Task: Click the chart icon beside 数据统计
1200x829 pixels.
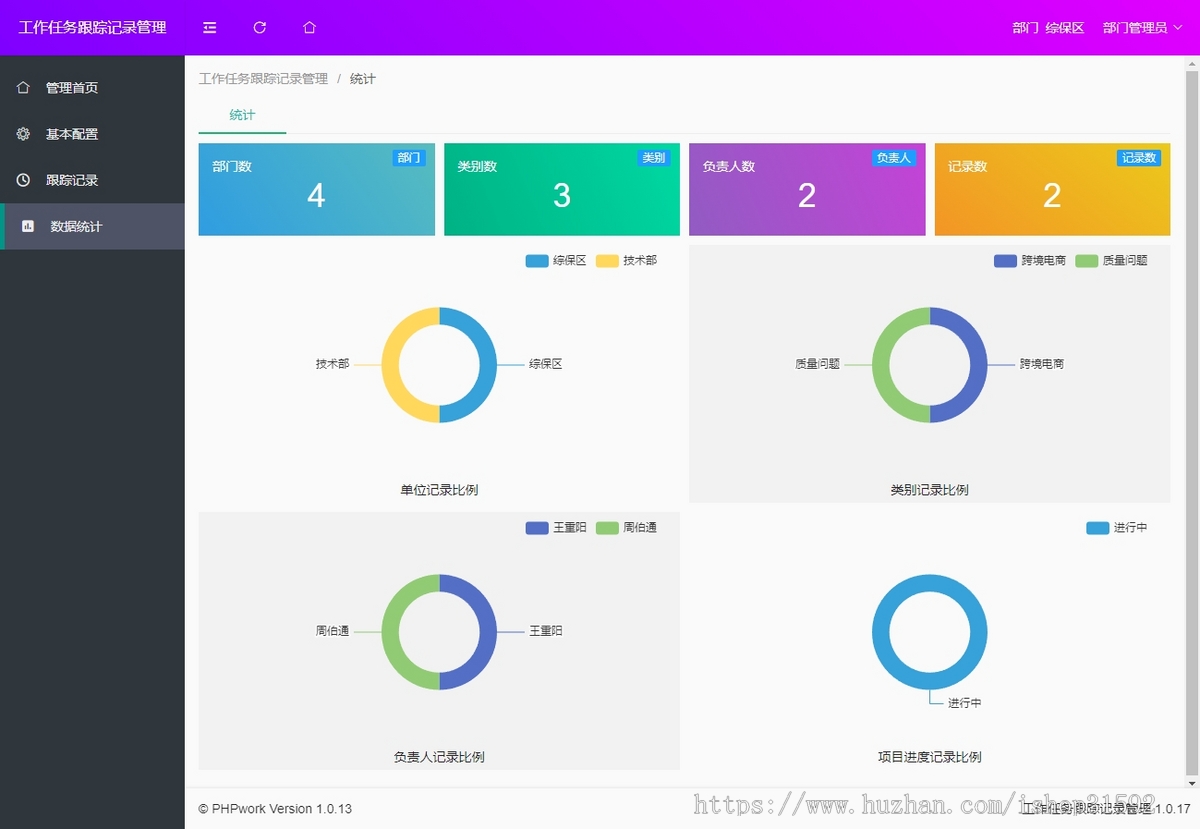Action: [28, 227]
